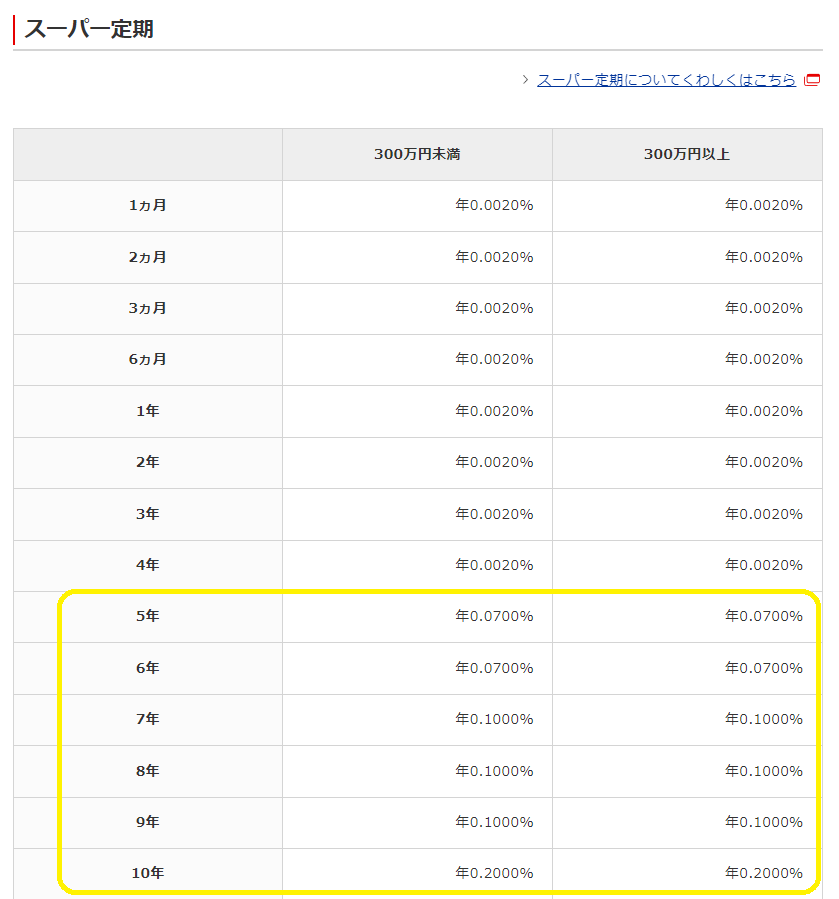Click the 9年 rate 年0.1000% under 300万円未満
The image size is (839, 899).
pyautogui.click(x=494, y=822)
